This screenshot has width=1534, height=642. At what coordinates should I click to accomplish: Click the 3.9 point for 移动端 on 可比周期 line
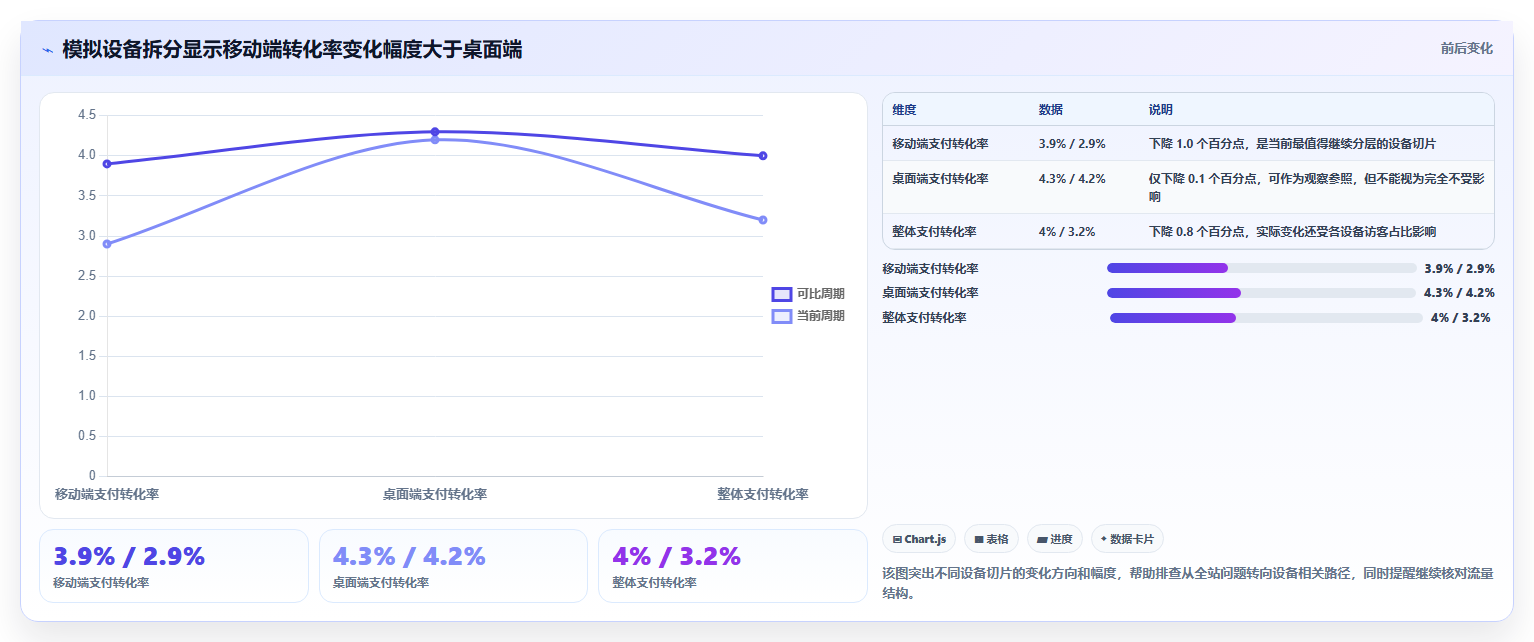coord(107,164)
